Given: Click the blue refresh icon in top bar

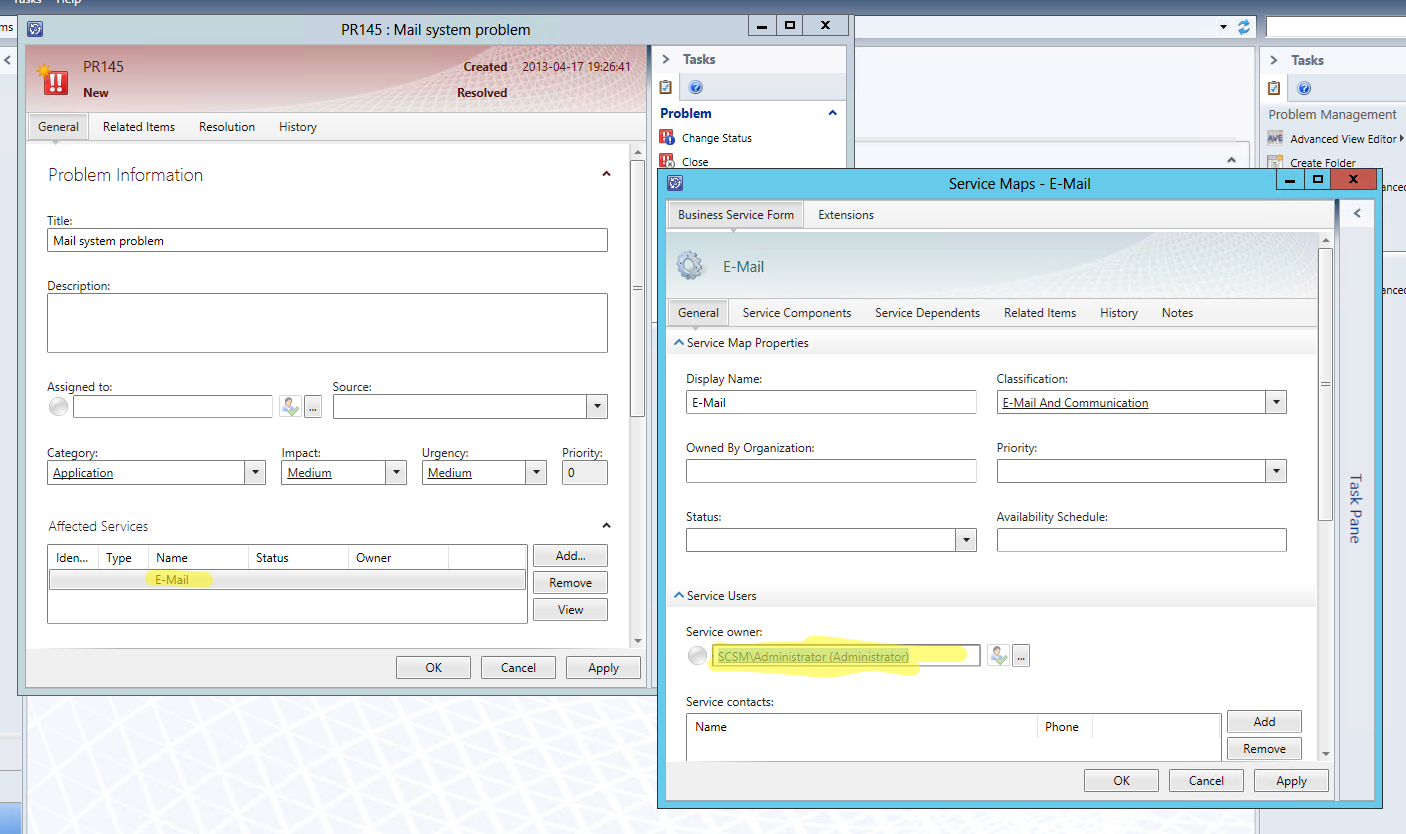Looking at the screenshot, I should click(1244, 27).
